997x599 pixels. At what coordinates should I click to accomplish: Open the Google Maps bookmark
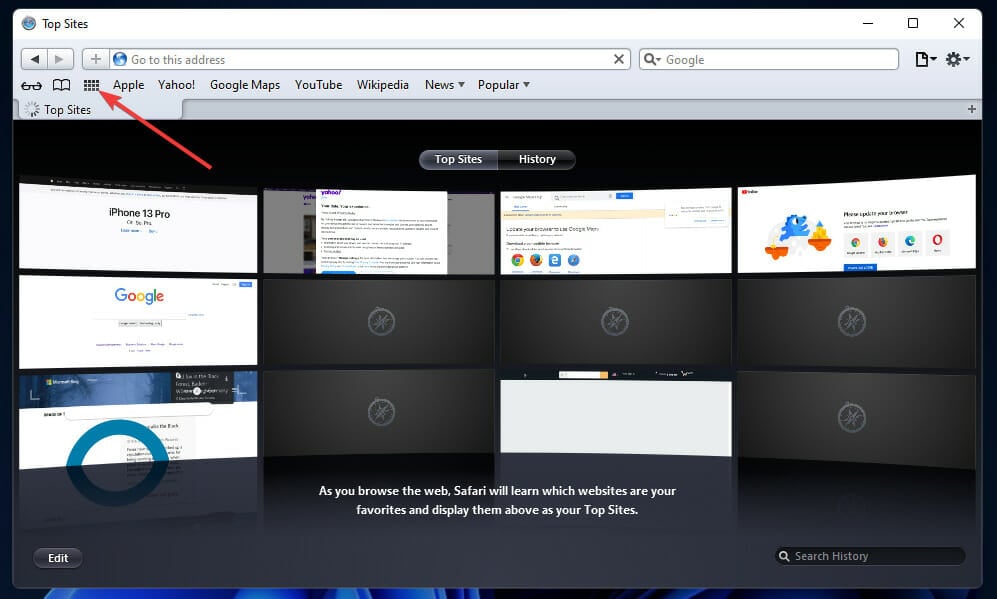(x=245, y=85)
